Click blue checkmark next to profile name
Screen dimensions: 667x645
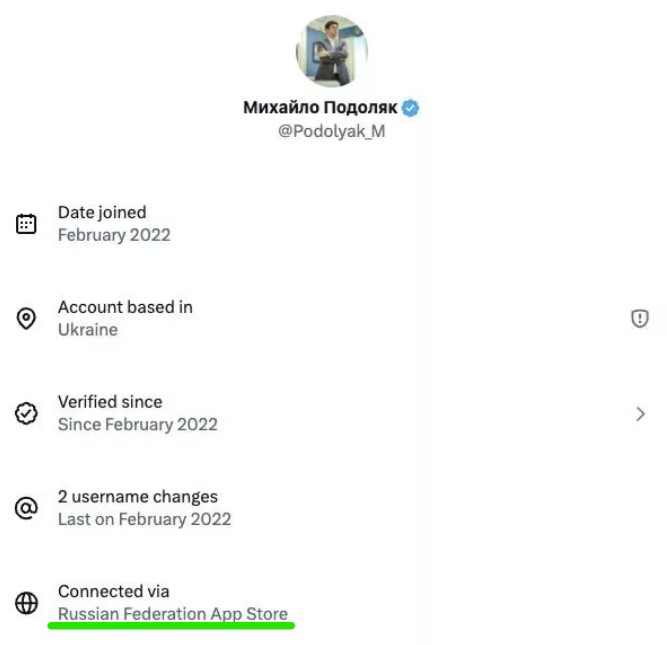click(410, 108)
